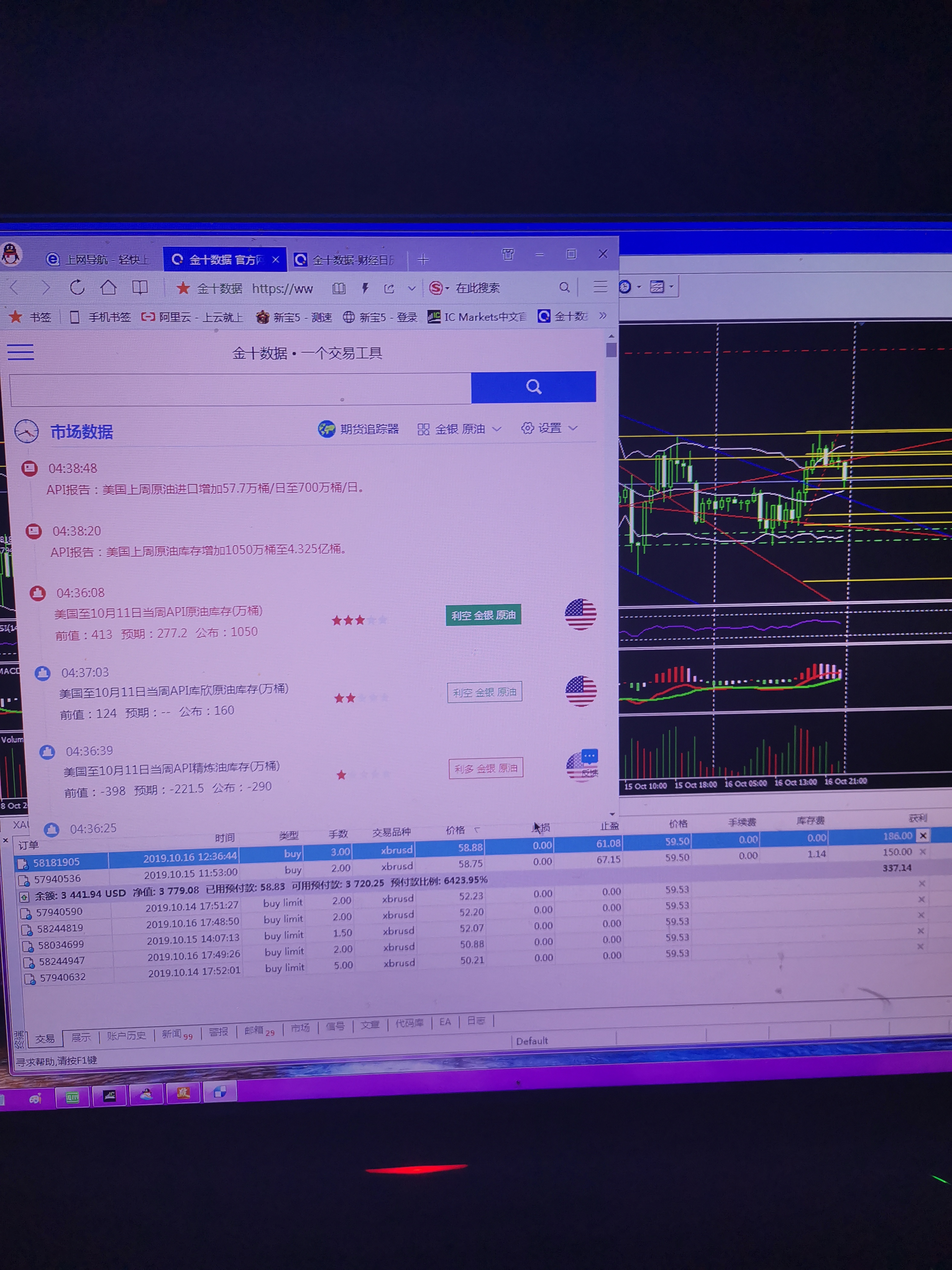The width and height of the screenshot is (952, 1270).
Task: Click the blue Jin10 search button
Action: pyautogui.click(x=534, y=386)
